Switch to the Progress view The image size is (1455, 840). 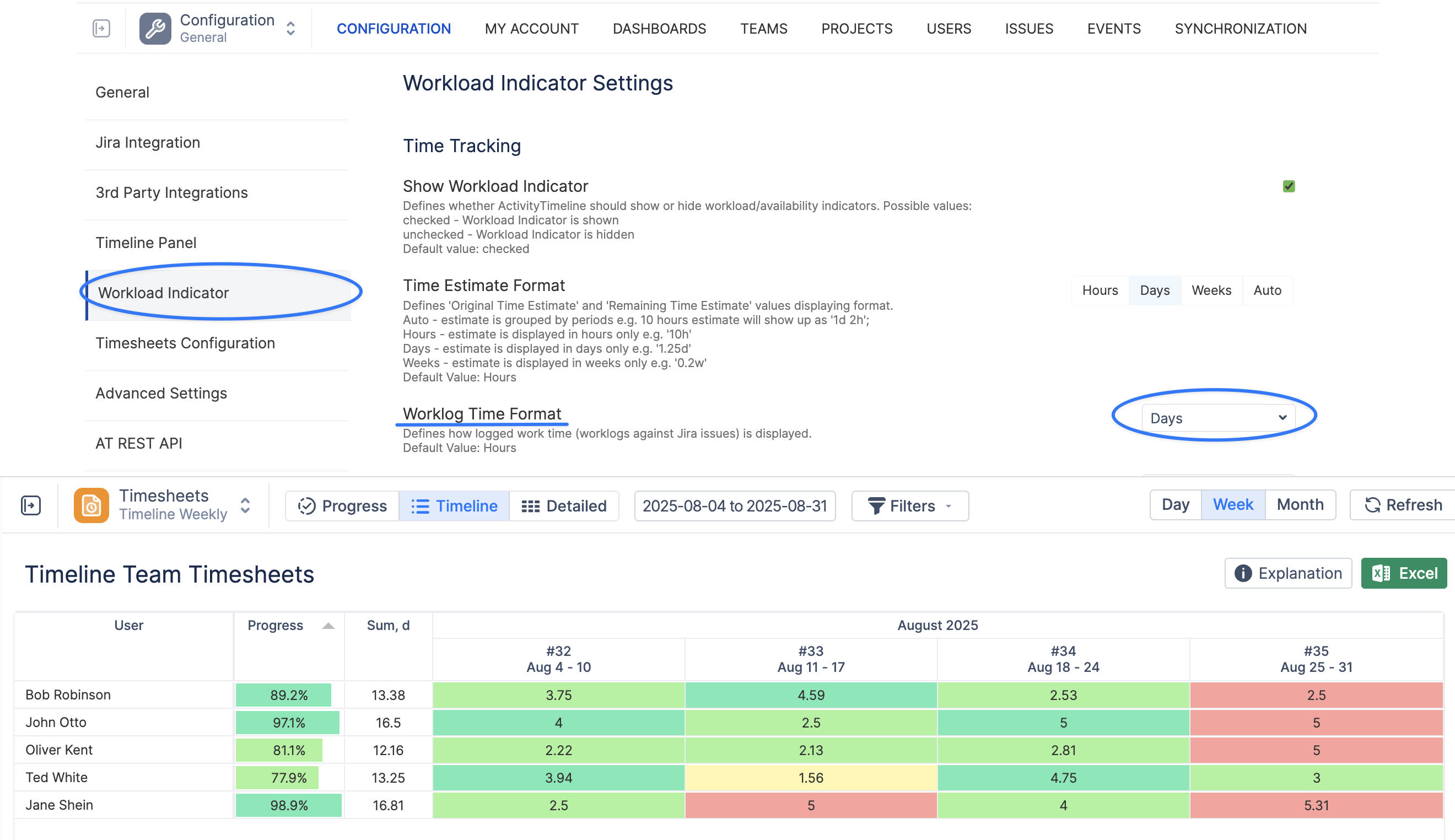point(342,505)
